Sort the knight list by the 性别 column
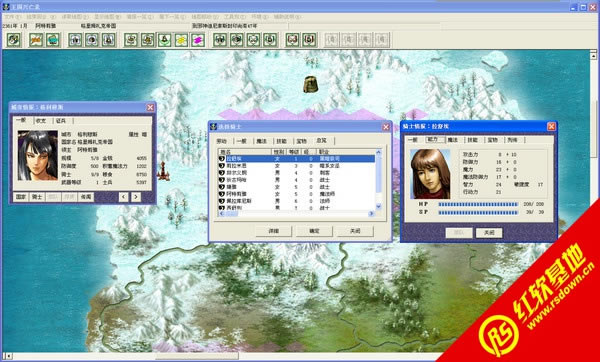This screenshot has height=362, width=600. (x=279, y=152)
